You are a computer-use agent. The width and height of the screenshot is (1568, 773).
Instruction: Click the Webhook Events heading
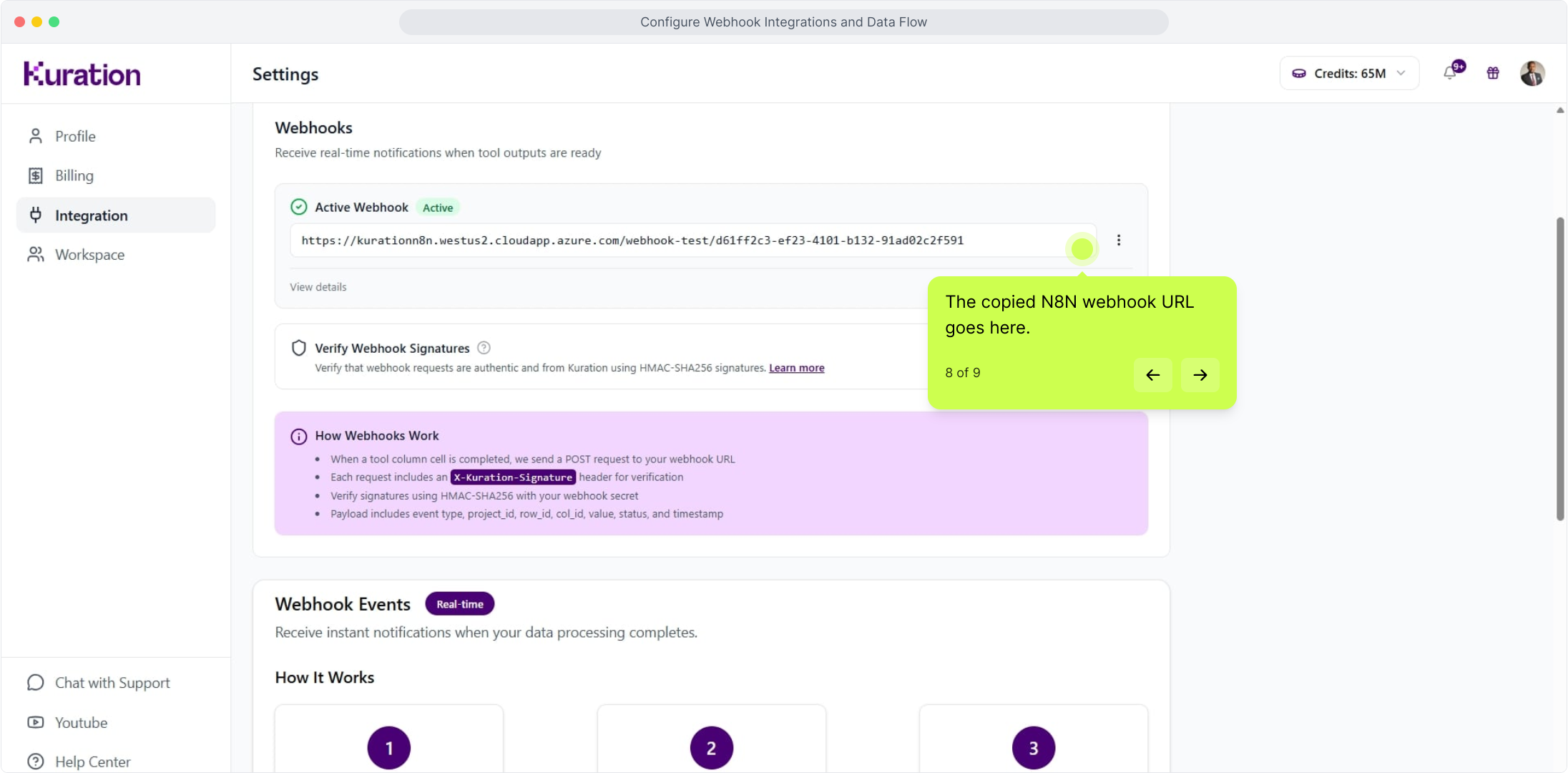click(x=343, y=604)
